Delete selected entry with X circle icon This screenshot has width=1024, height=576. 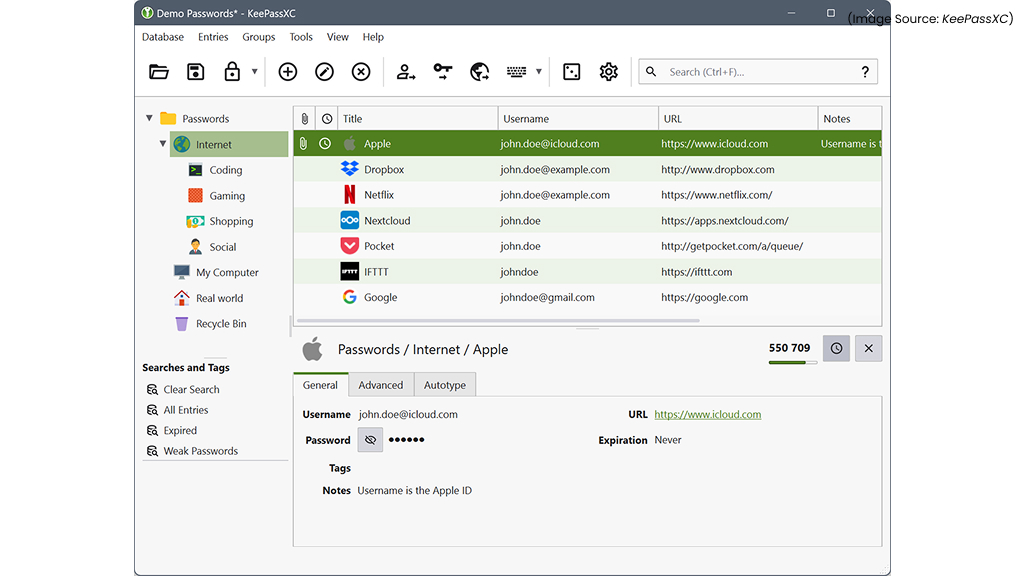[361, 72]
